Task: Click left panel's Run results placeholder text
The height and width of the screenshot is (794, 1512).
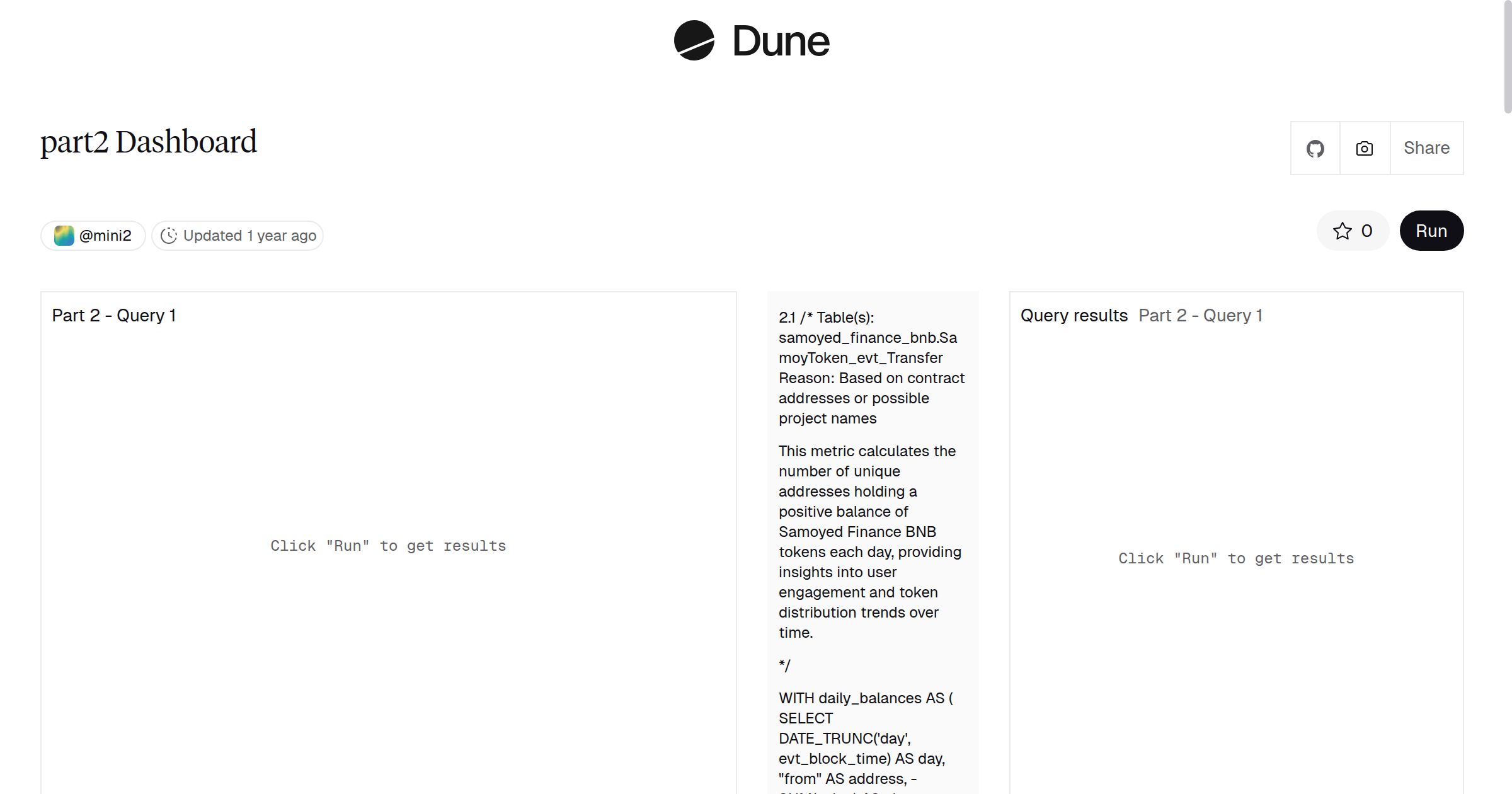Action: click(x=388, y=546)
